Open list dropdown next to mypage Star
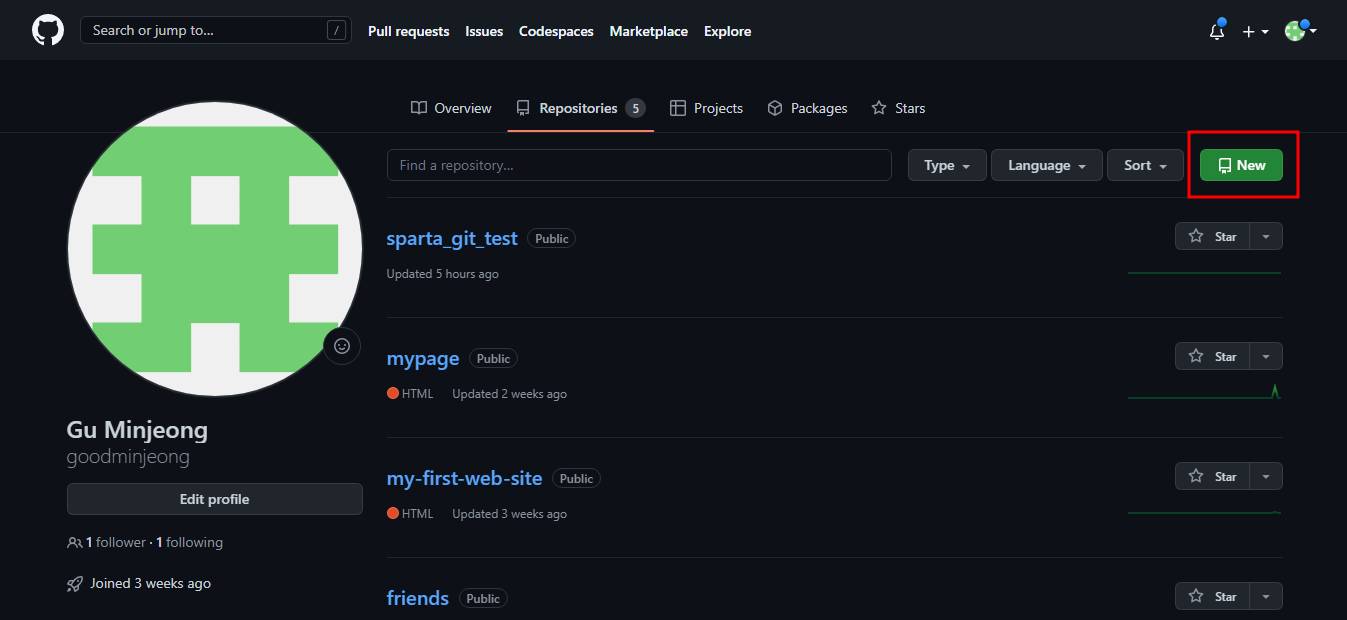This screenshot has height=620, width=1347. pos(1266,356)
